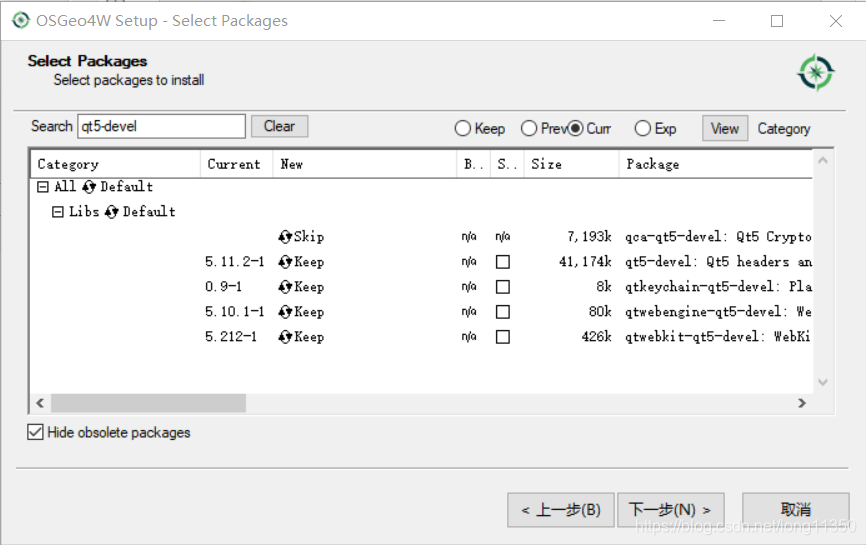
Task: Maximize the OSGeo4W Setup window
Action: tap(777, 21)
